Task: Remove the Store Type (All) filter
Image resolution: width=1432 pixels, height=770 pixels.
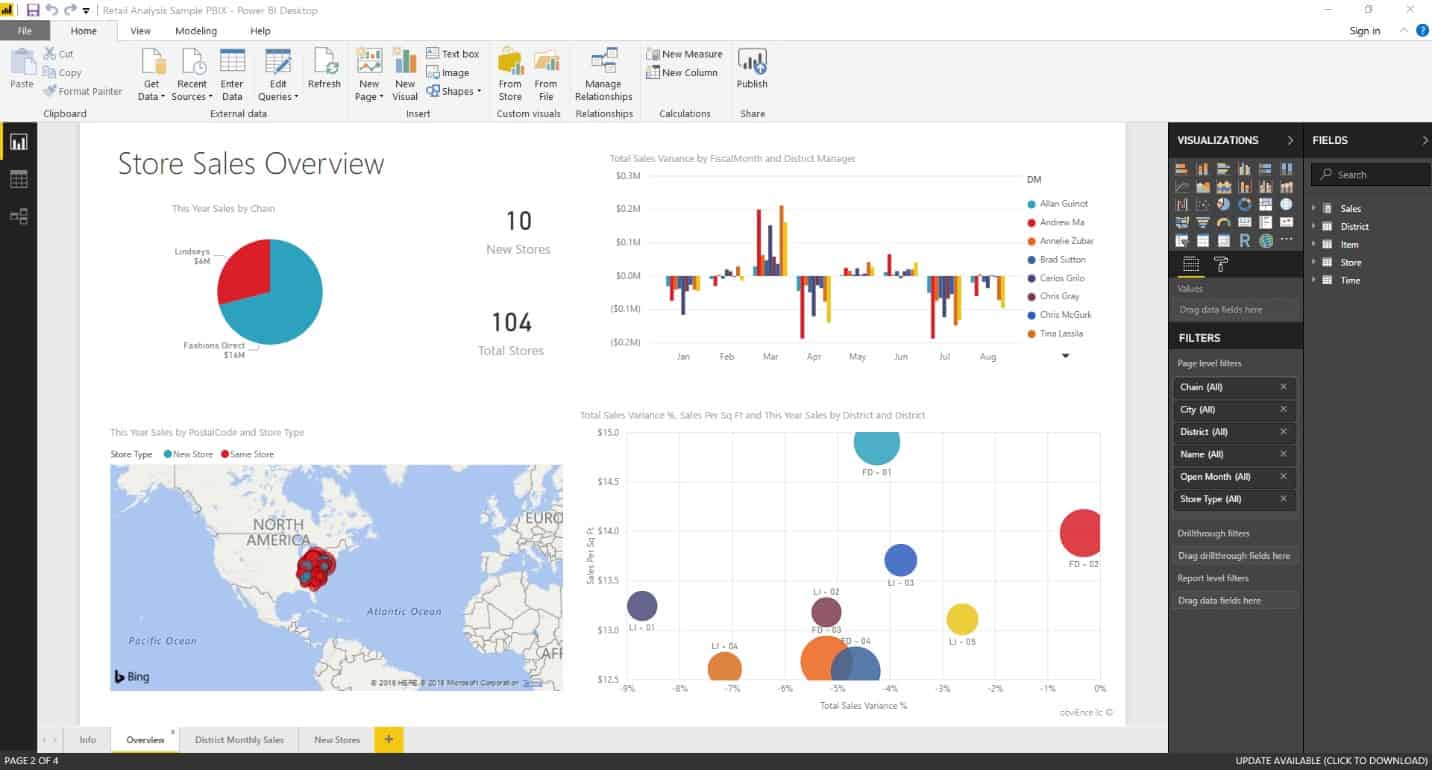Action: pyautogui.click(x=1284, y=499)
